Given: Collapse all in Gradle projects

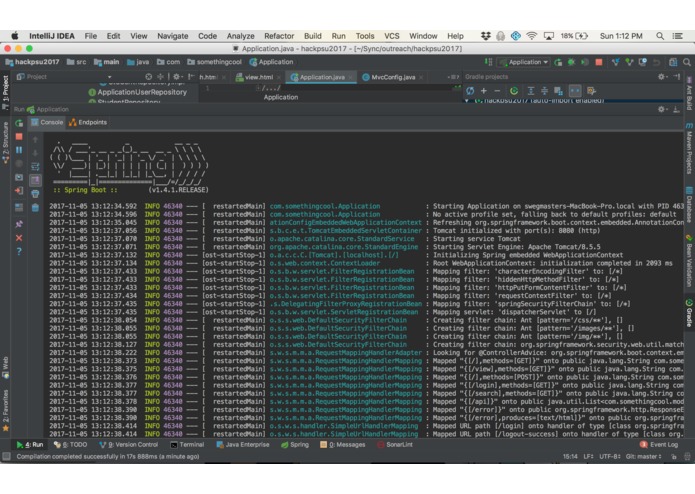Looking at the screenshot, I should 544,91.
